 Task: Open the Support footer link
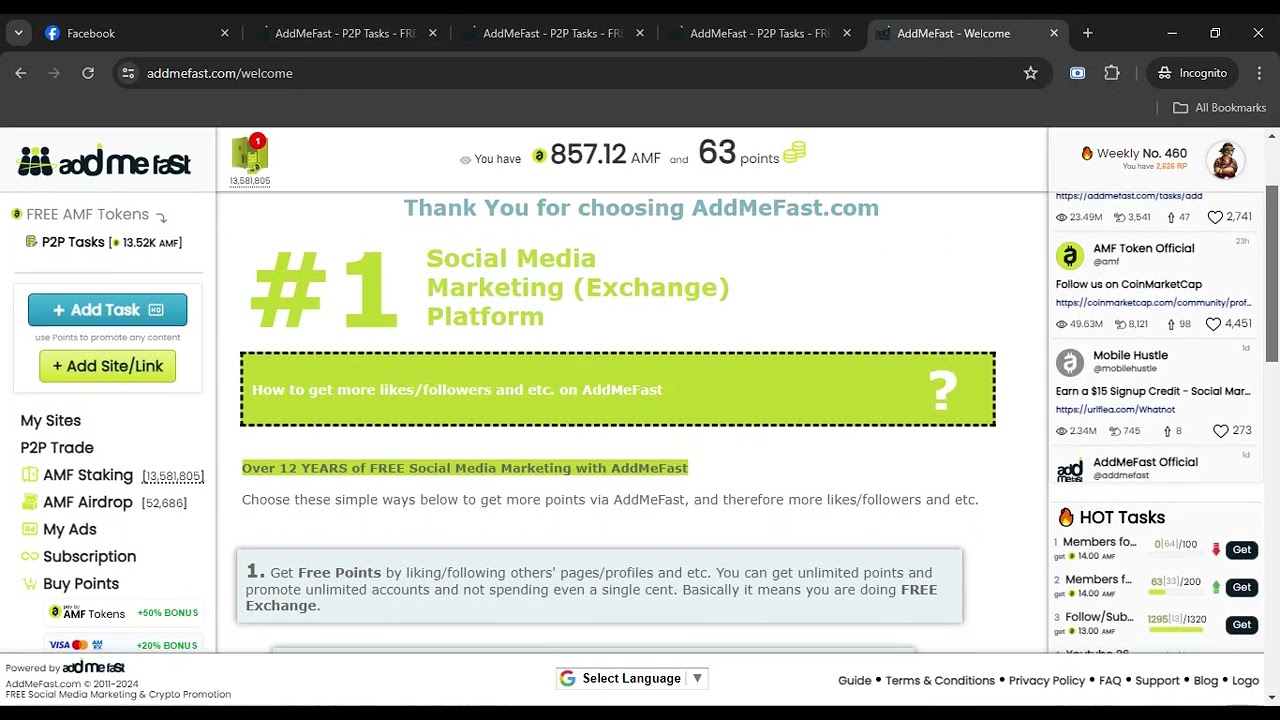pos(1158,681)
